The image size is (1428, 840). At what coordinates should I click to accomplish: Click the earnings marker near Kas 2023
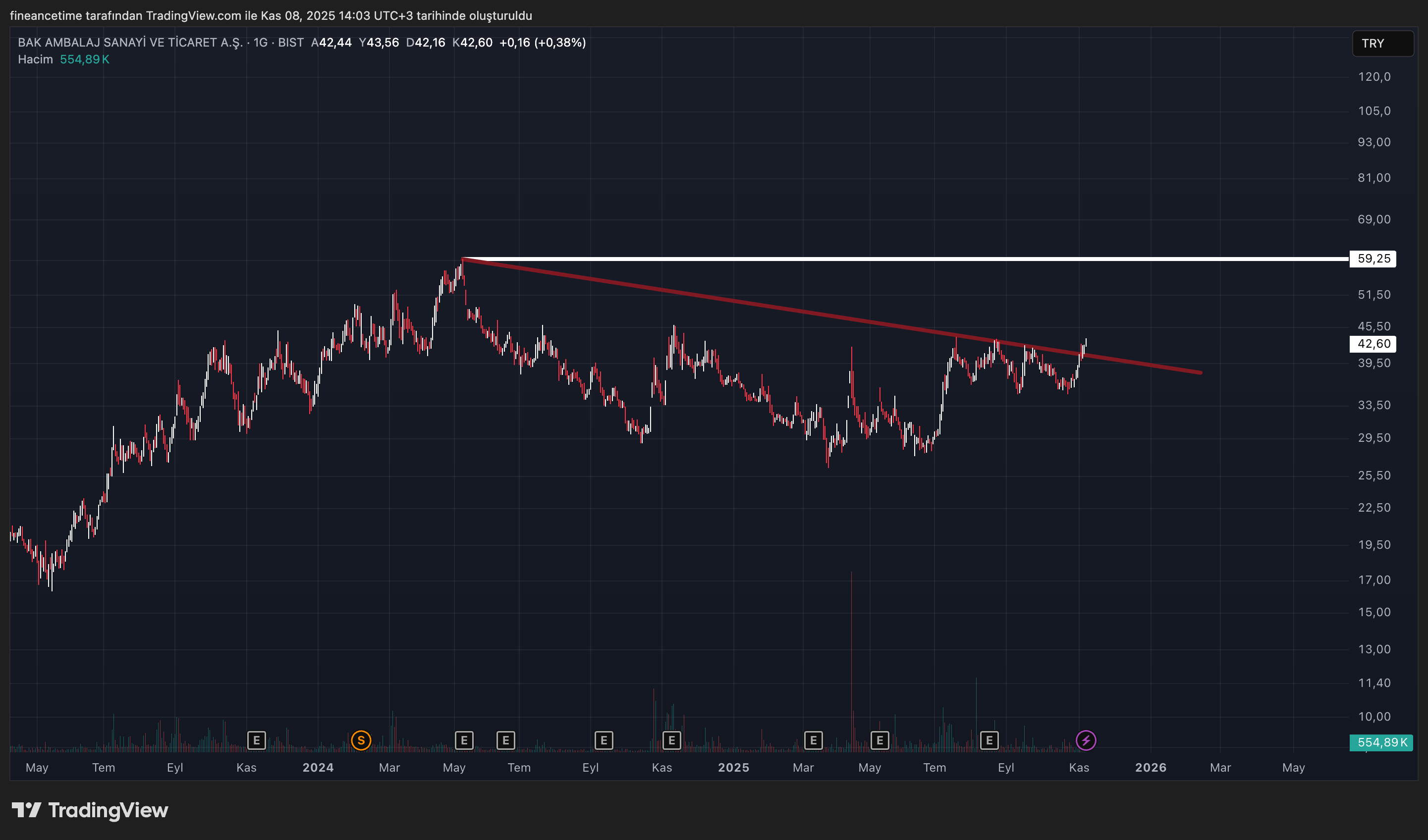click(x=256, y=740)
